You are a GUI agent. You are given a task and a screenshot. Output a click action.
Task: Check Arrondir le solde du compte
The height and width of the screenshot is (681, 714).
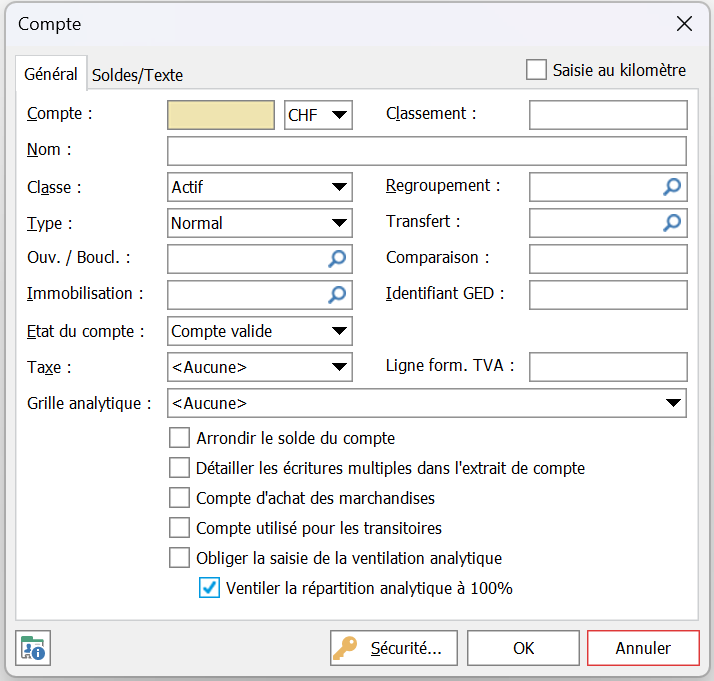click(179, 438)
